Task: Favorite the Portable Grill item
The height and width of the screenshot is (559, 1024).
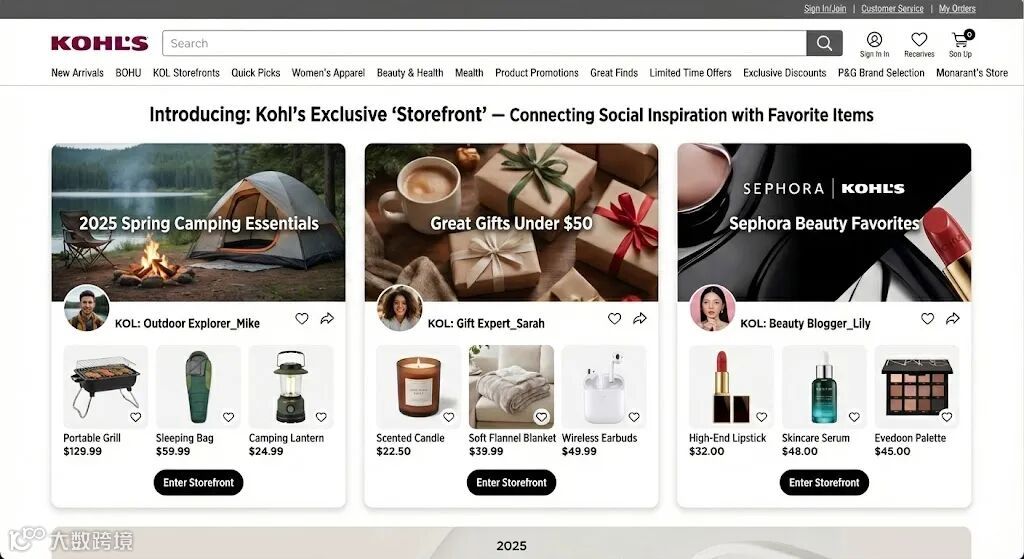Action: [135, 417]
